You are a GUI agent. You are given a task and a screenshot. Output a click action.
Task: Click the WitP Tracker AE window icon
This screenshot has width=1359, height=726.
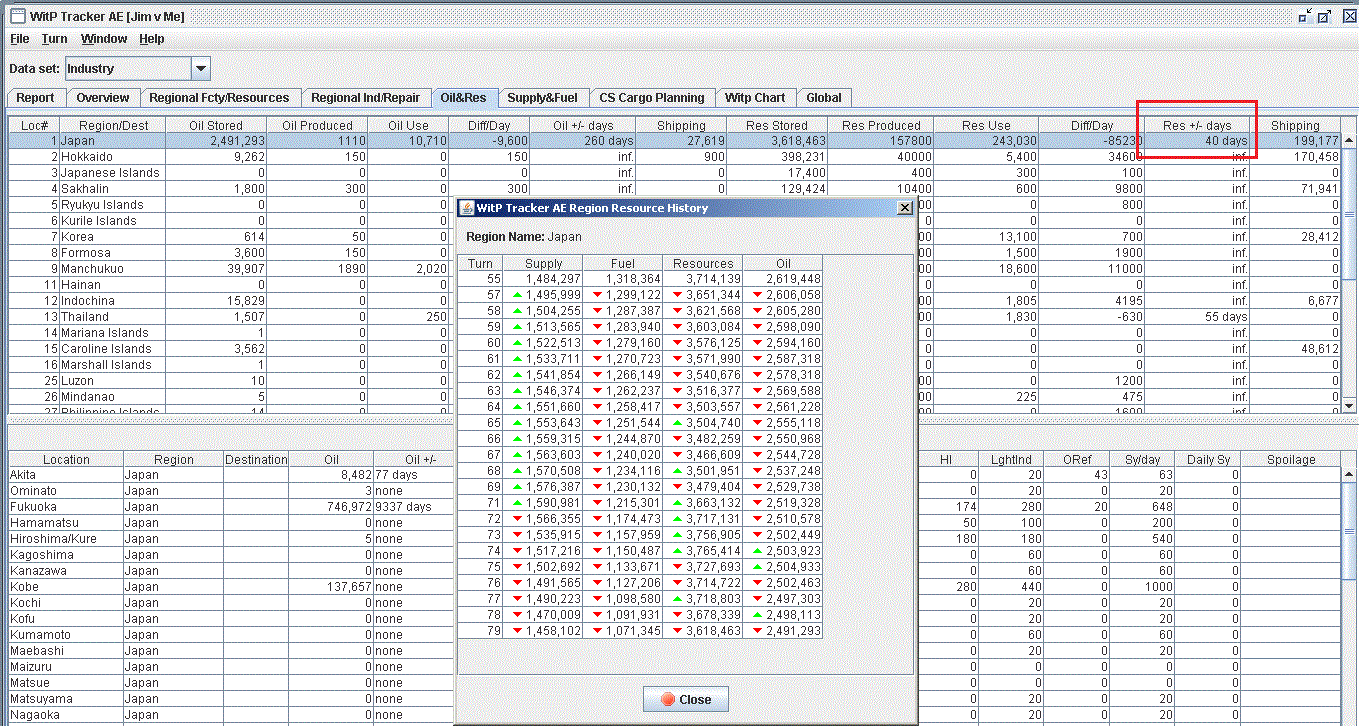(17, 16)
